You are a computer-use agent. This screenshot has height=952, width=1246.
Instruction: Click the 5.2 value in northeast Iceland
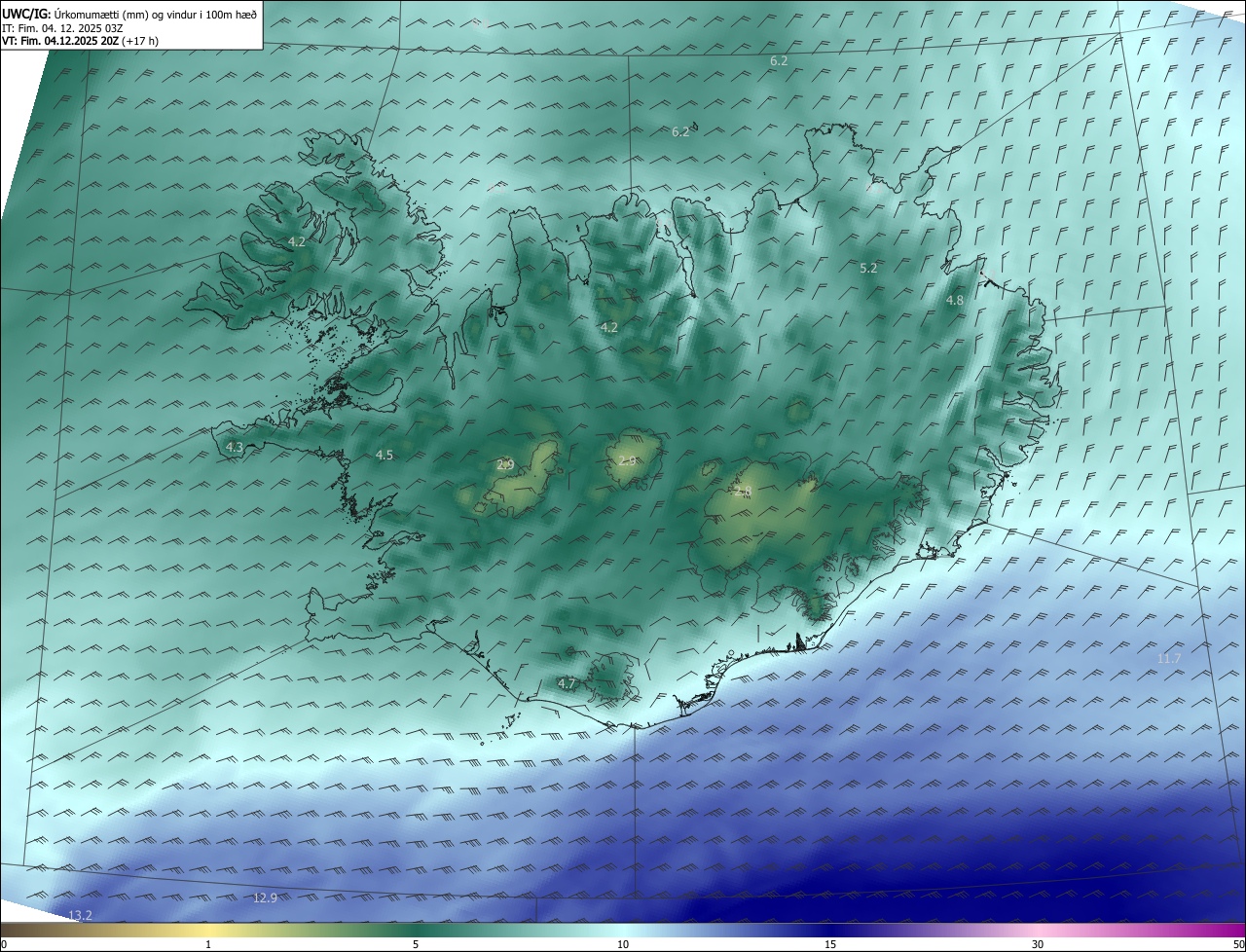(x=869, y=268)
